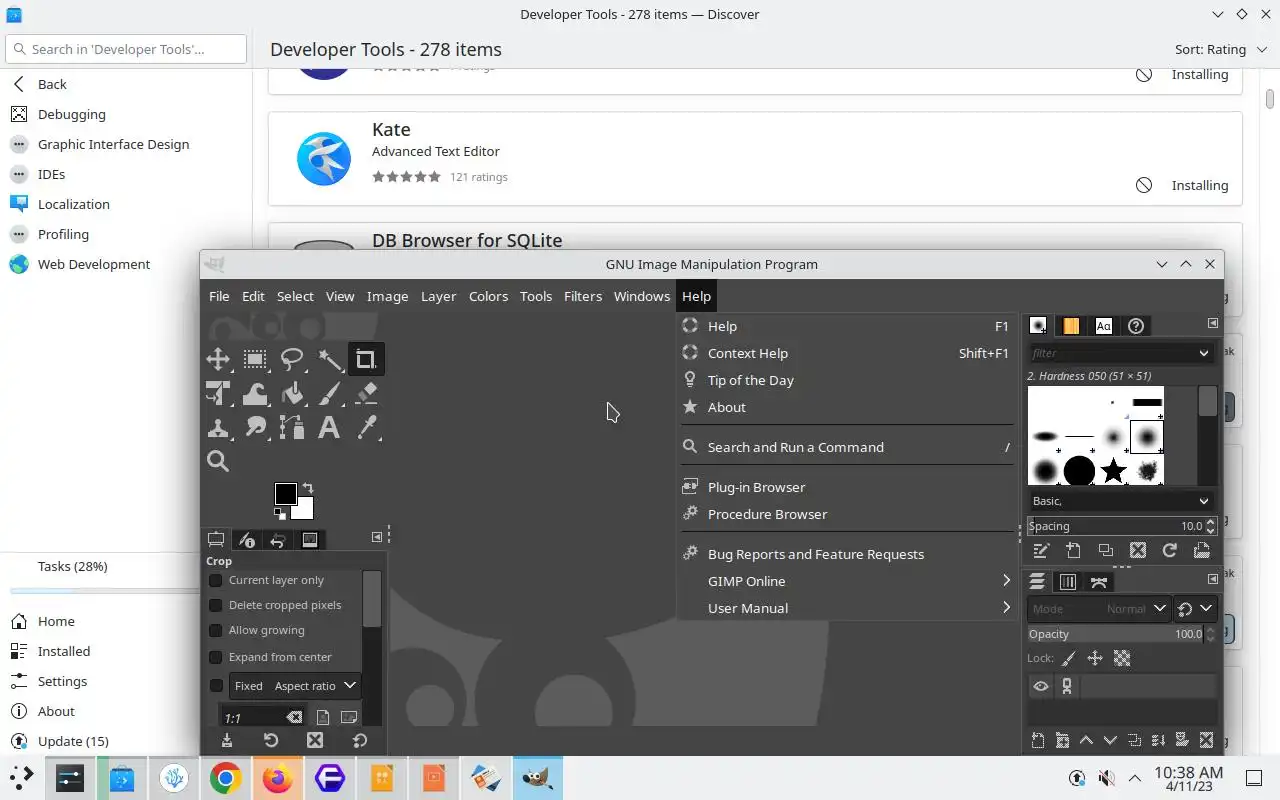1280x800 pixels.
Task: Delete the selected brush
Action: tap(1137, 550)
